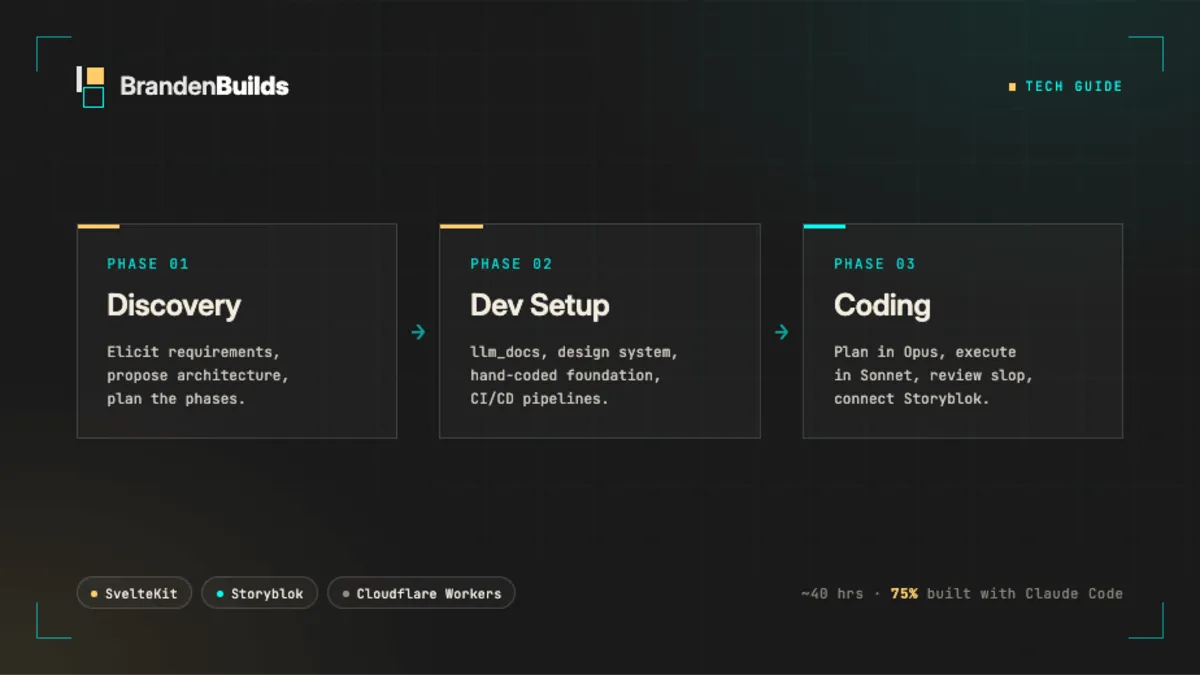The height and width of the screenshot is (675, 1200).
Task: Open the Dev Setup phase card
Action: [x=600, y=331]
